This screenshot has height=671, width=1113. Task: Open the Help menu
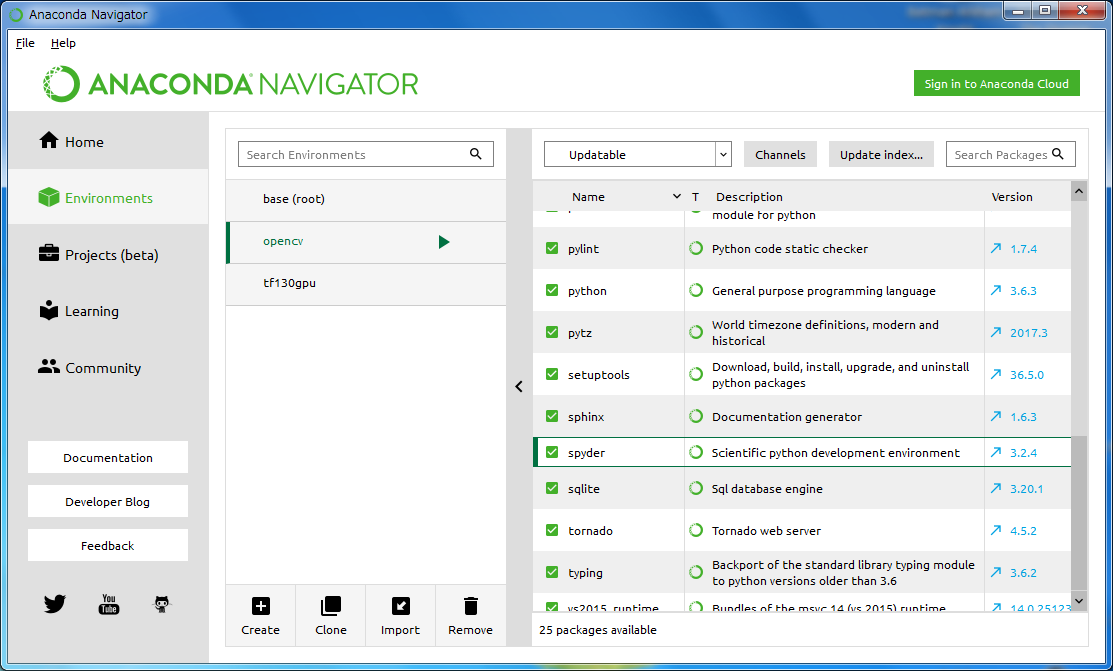(63, 43)
